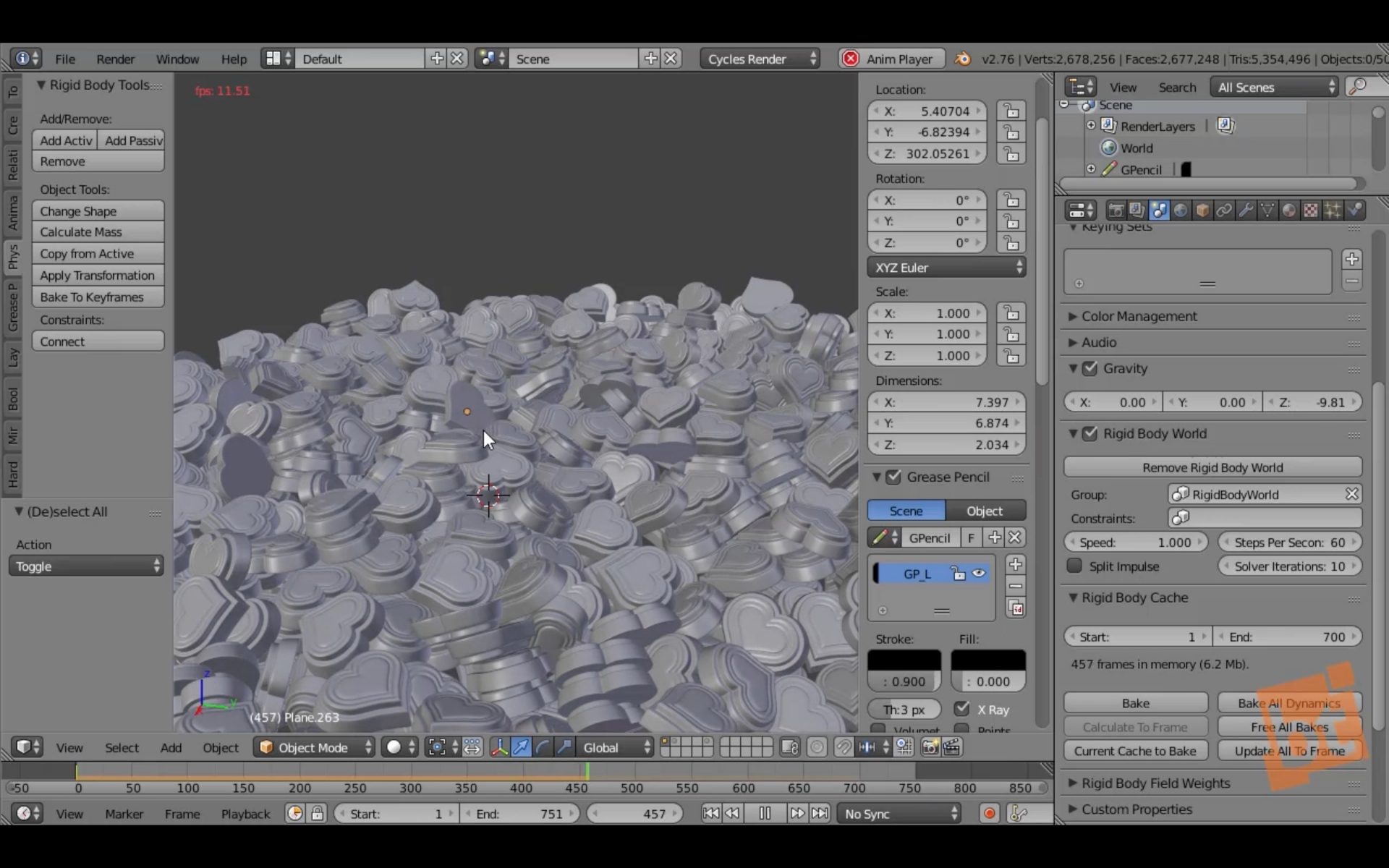Click the World item in outliner
The image size is (1389, 868).
point(1137,147)
